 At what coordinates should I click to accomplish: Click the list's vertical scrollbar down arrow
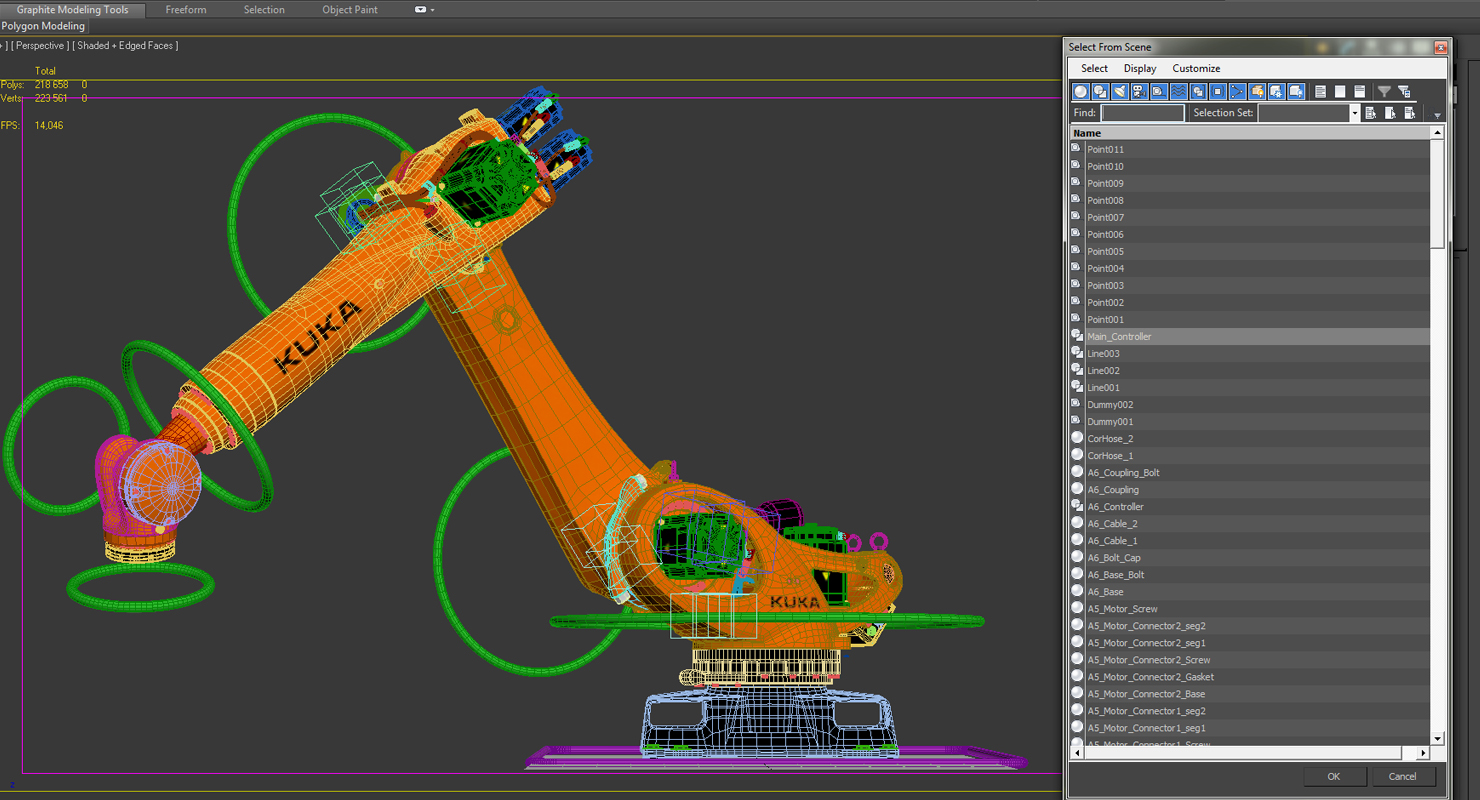tap(1437, 739)
